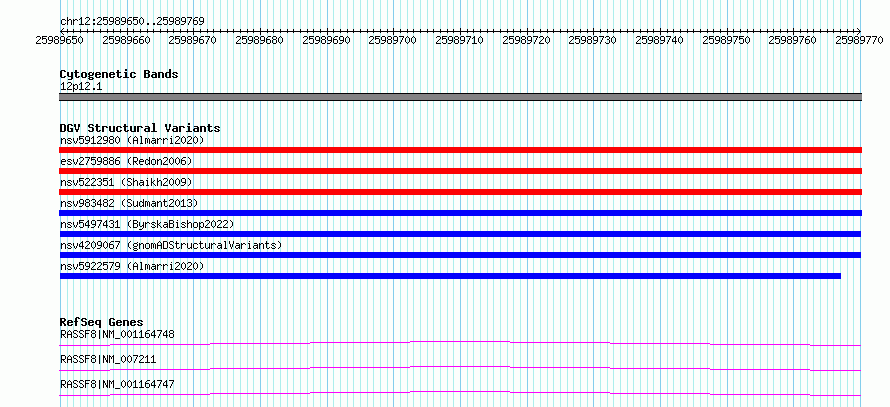Screen dimensions: 890x407
Task: Click the nsv522351 (Shaikh2009) label
Action: (126, 182)
